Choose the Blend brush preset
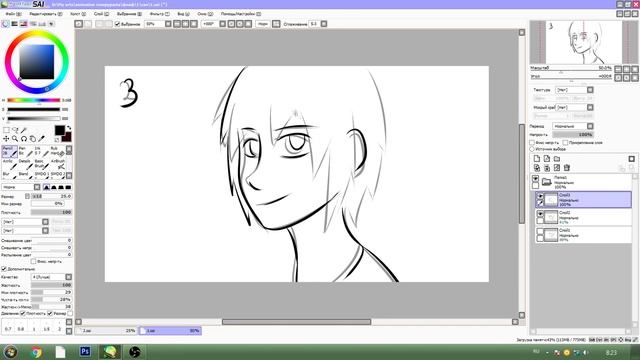This screenshot has width=640, height=360. [26, 175]
